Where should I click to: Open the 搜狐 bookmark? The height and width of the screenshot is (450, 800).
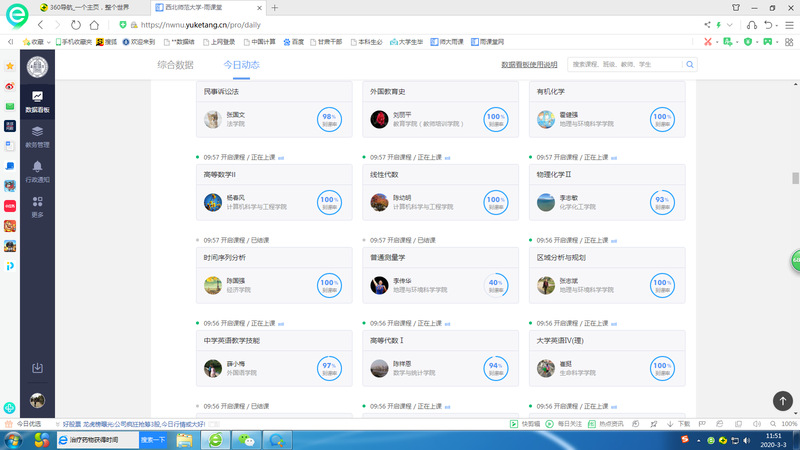(107, 42)
